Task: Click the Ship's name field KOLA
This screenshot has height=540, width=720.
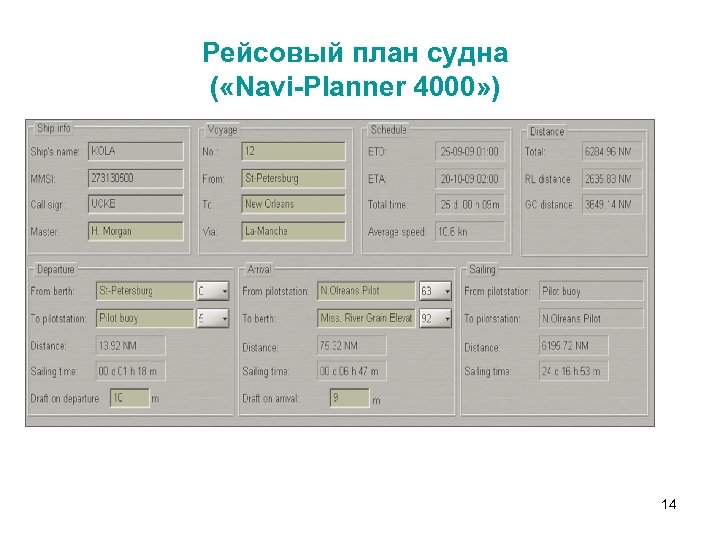Action: (135, 152)
